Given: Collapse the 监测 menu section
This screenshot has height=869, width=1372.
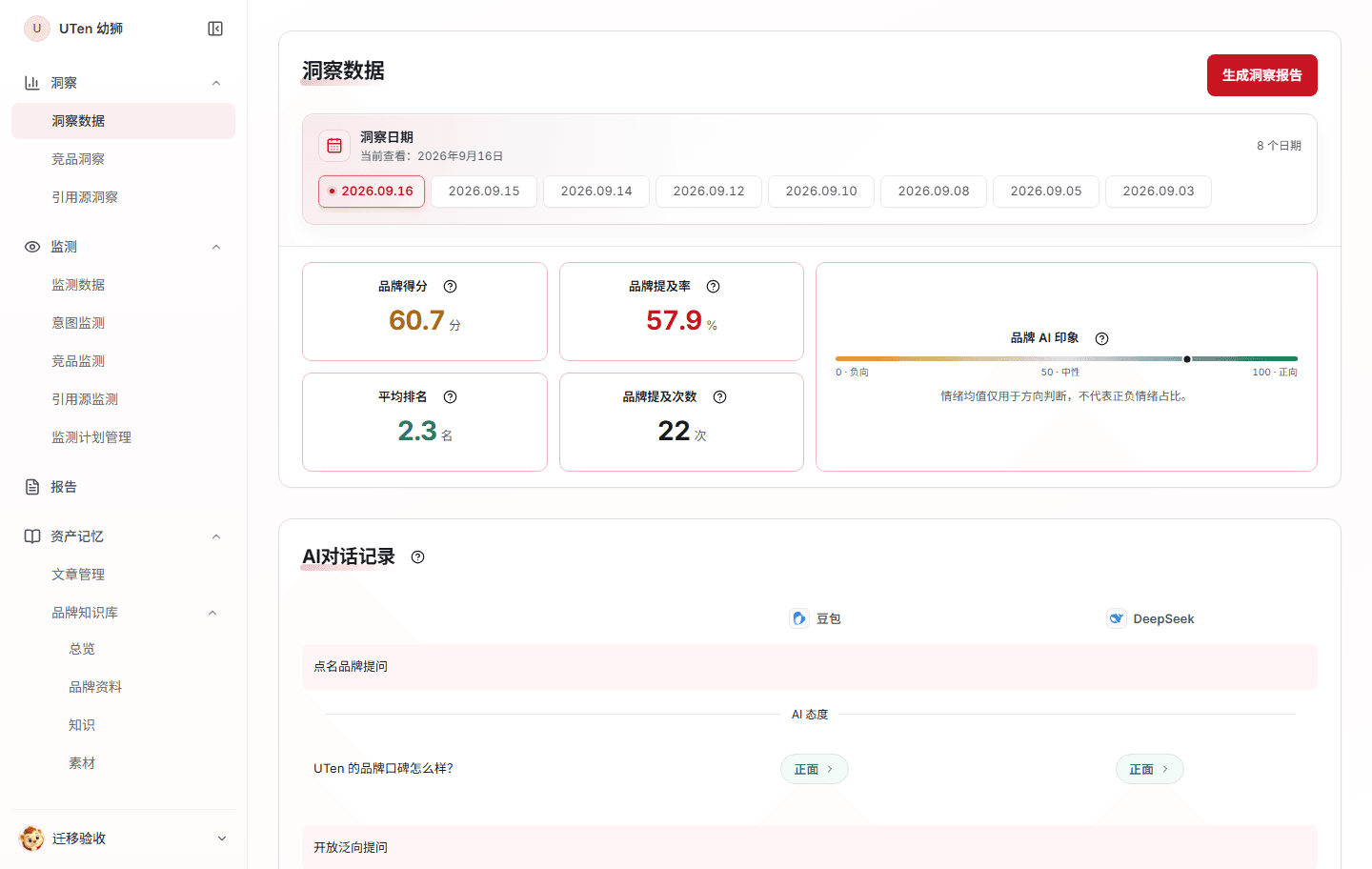Looking at the screenshot, I should [216, 247].
